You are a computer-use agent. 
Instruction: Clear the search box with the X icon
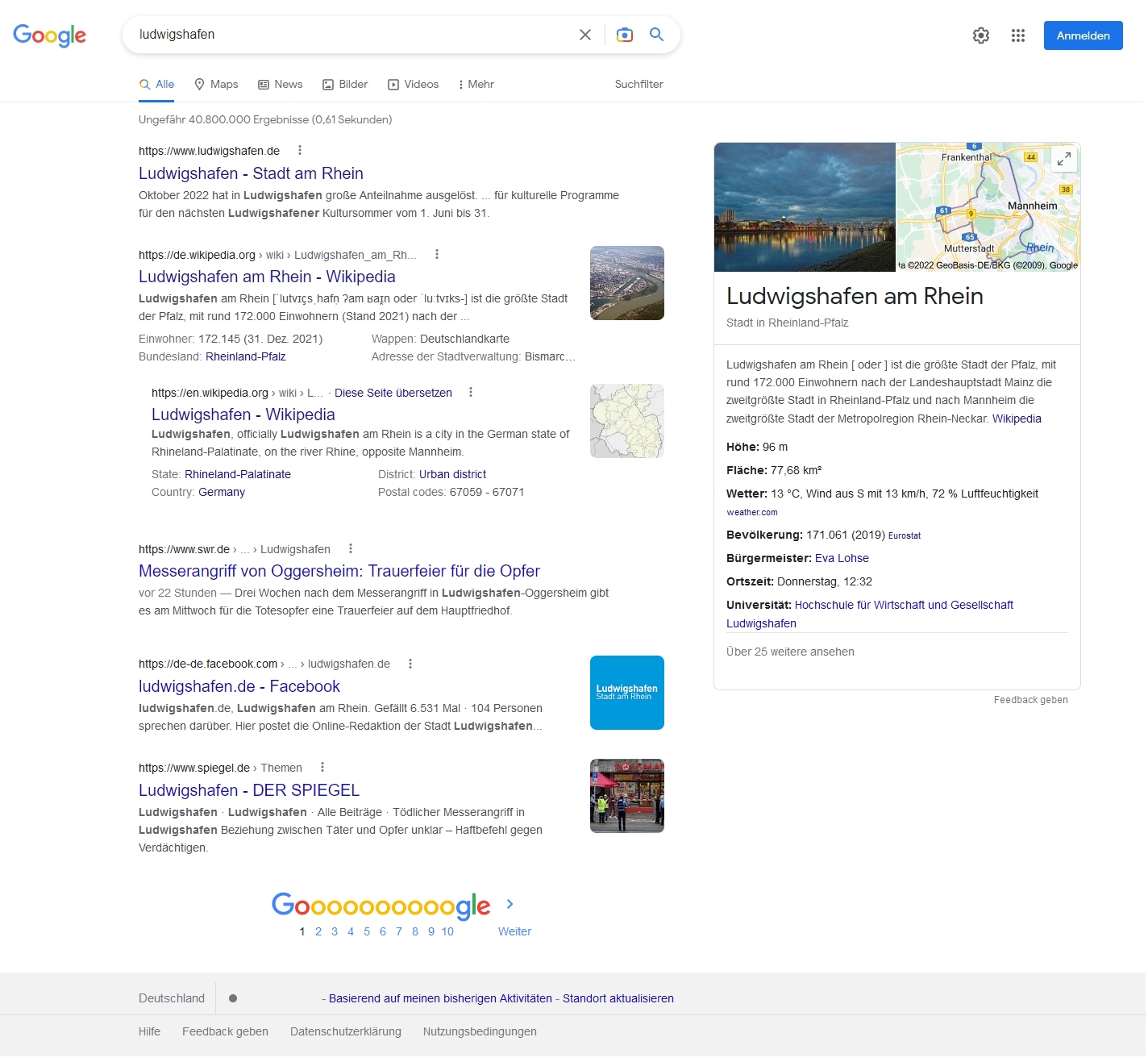[584, 35]
